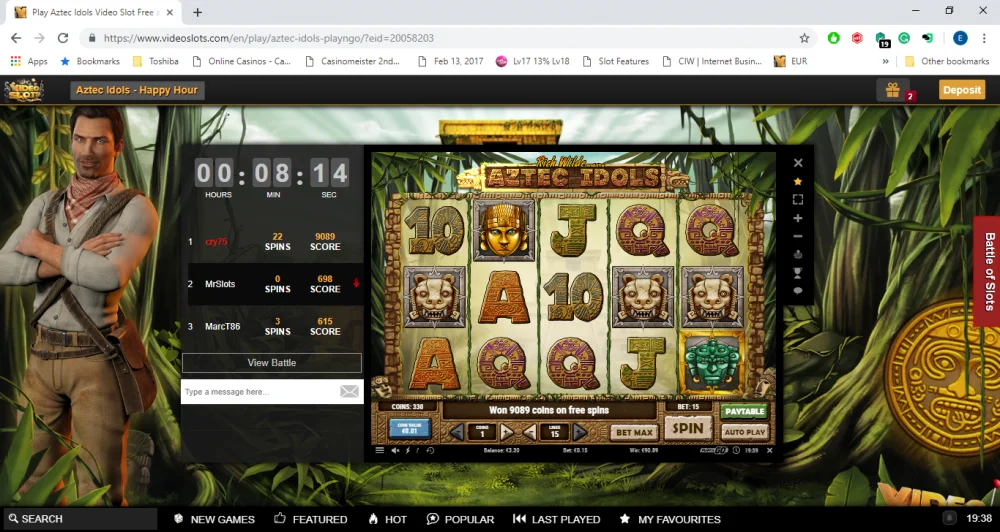Click the green thumbs-up extension icon
The height and width of the screenshot is (532, 1000).
point(834,38)
